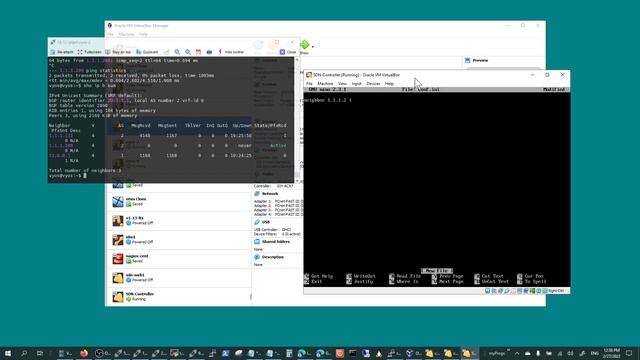Click Windows Start button
The height and width of the screenshot is (360, 640).
[8, 353]
